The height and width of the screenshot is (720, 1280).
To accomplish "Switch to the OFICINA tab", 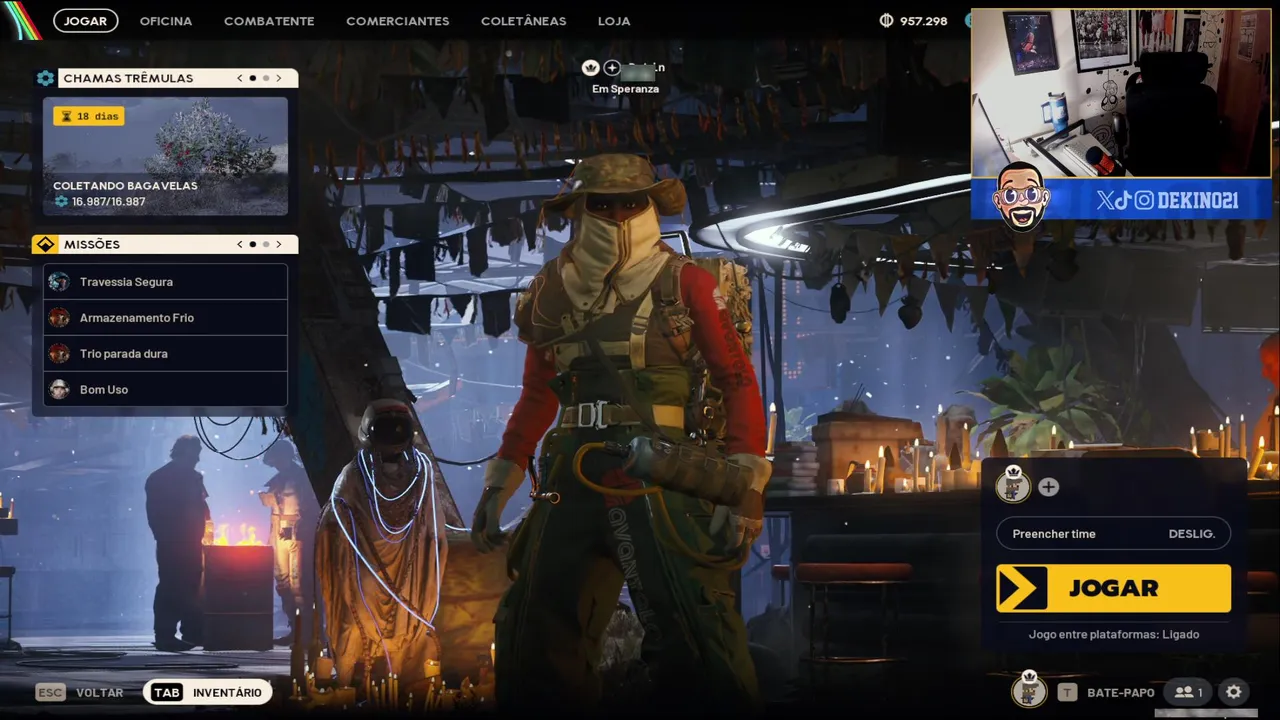I will coord(166,21).
